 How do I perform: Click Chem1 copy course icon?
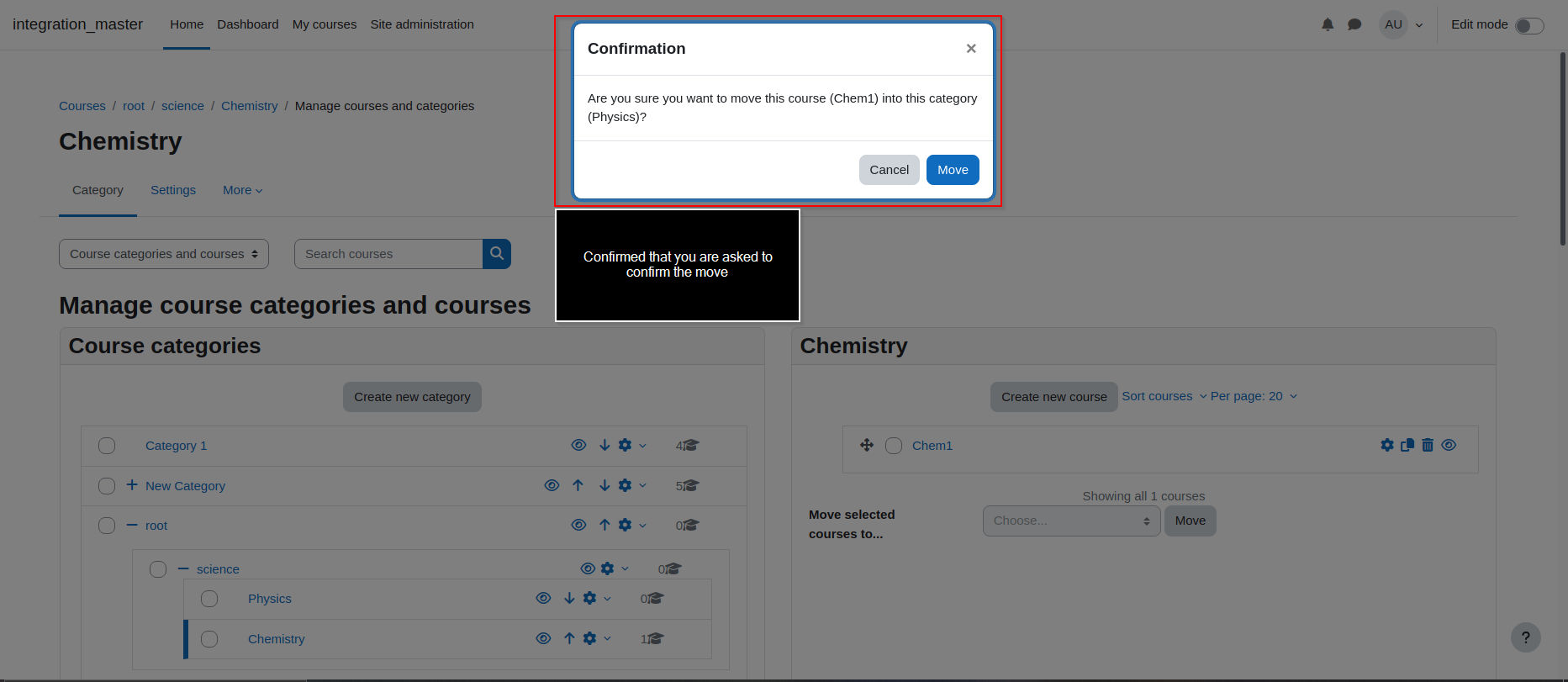tap(1407, 446)
